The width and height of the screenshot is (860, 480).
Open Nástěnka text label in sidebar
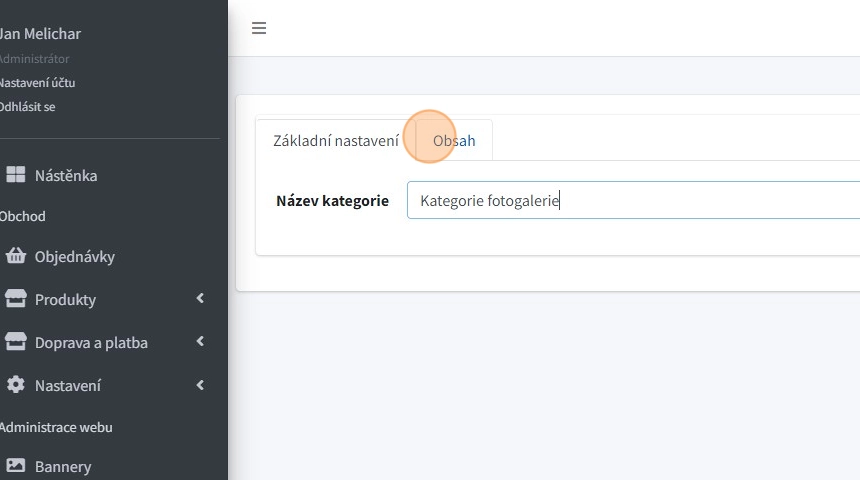66,175
